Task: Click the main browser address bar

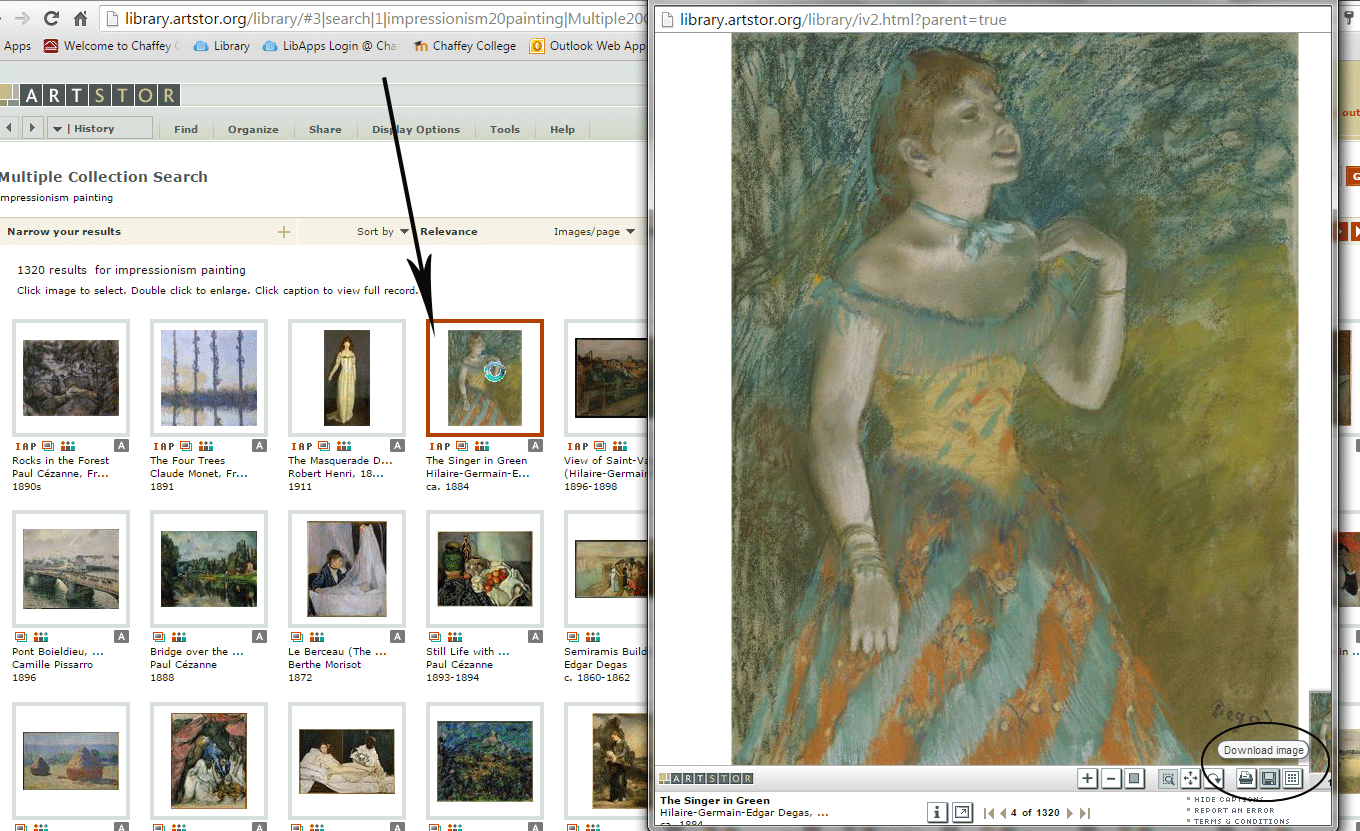Action: tap(375, 18)
